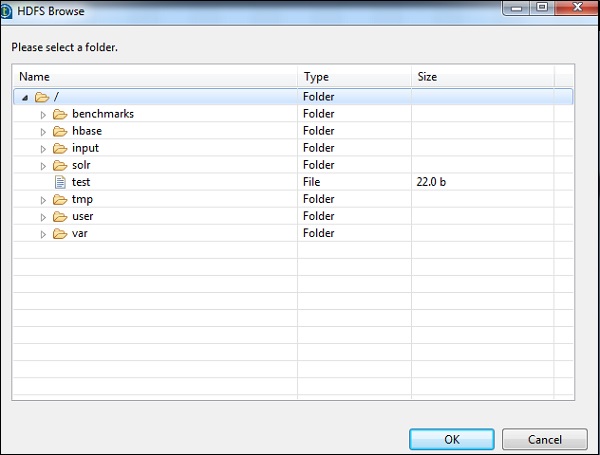Click the input folder icon
Viewport: 600px width, 455px height.
[60, 148]
